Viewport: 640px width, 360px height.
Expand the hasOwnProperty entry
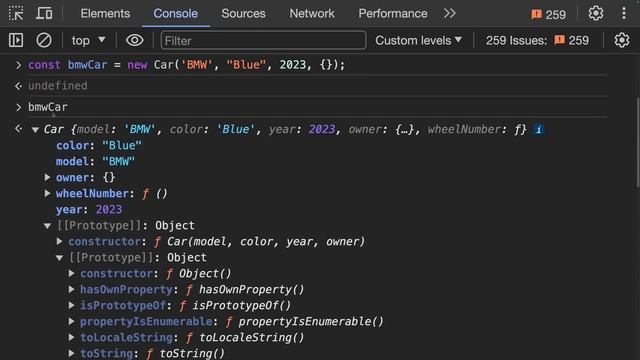[x=71, y=289]
